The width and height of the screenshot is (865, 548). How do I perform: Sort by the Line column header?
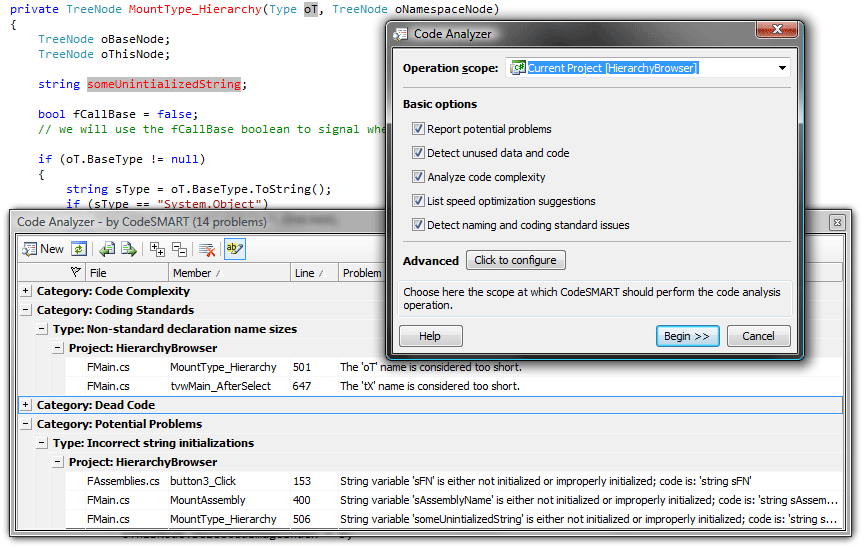314,273
